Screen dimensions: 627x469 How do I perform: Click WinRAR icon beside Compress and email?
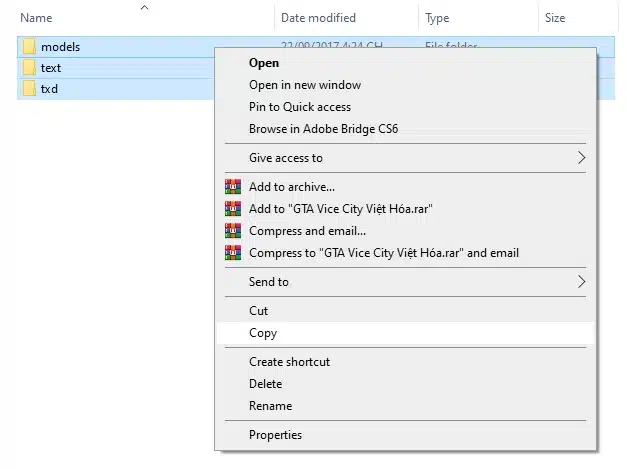pos(233,231)
